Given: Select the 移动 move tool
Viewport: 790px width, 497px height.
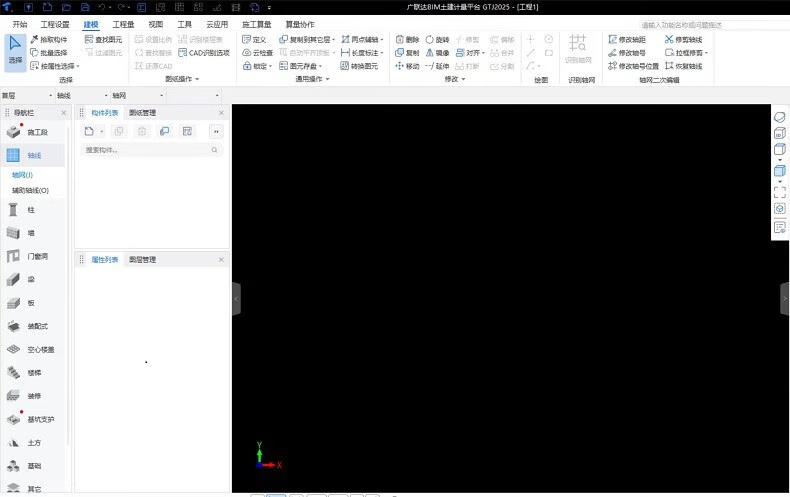Looking at the screenshot, I should [x=407, y=66].
